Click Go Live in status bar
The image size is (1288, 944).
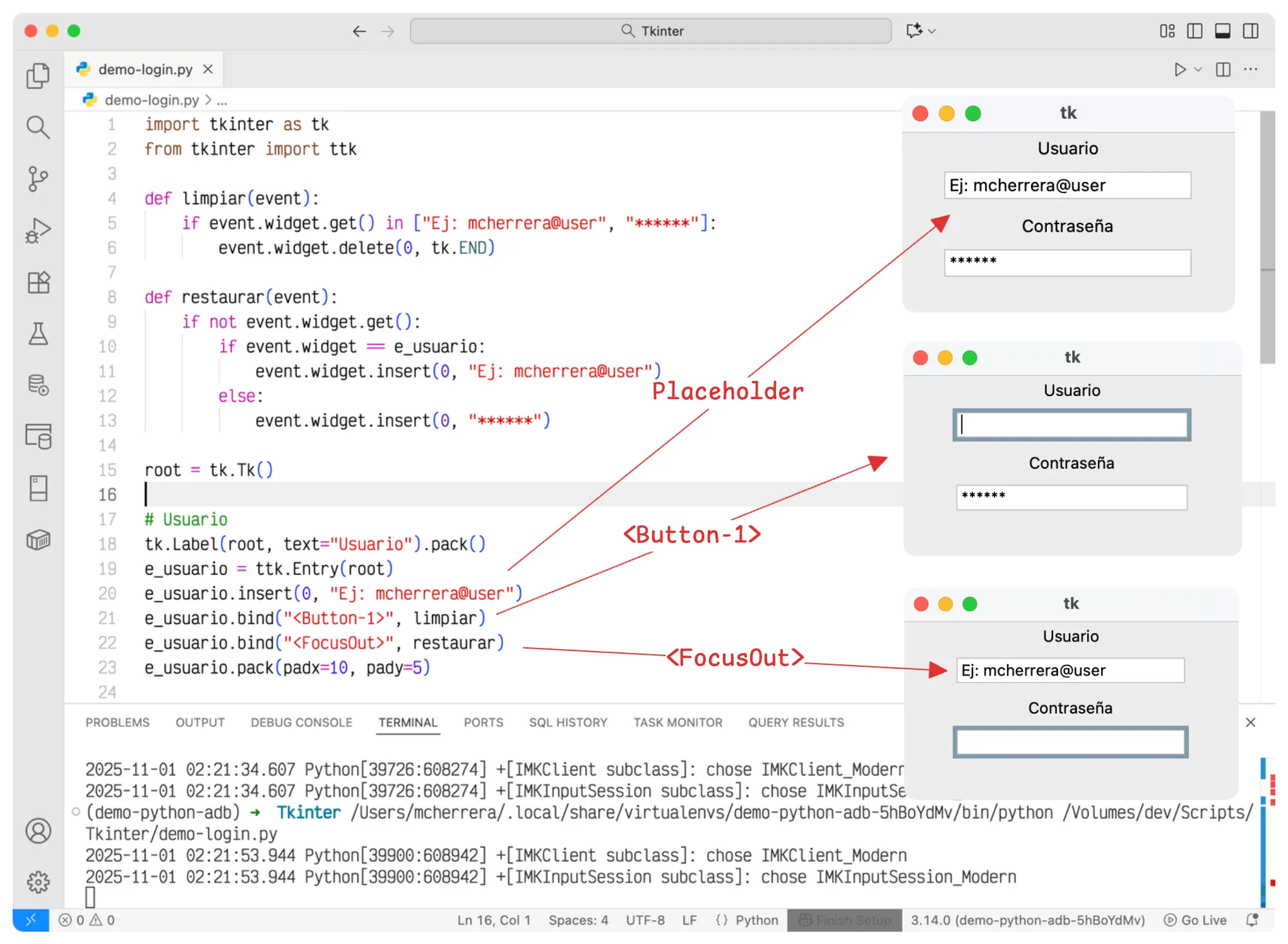(x=1195, y=920)
